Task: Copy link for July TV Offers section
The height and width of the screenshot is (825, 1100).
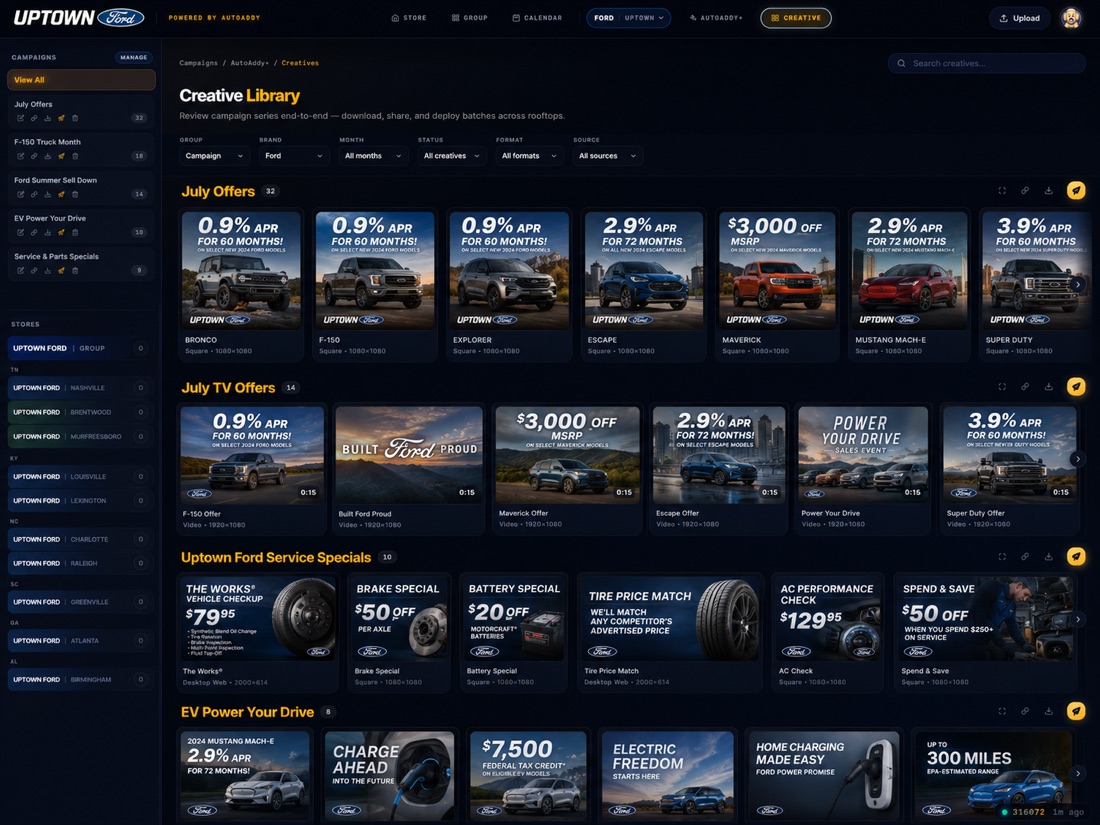Action: [x=1025, y=387]
